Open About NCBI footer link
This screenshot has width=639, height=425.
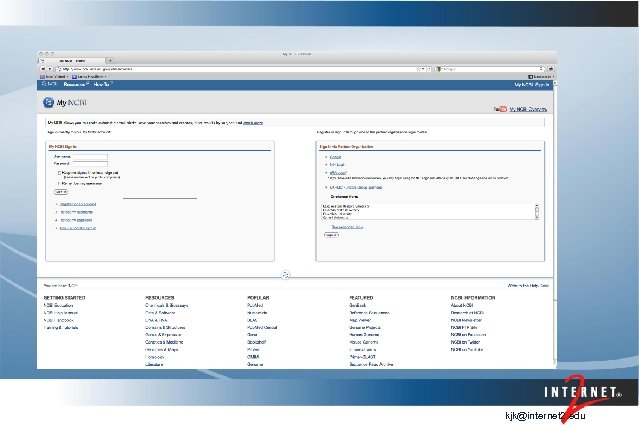pos(462,305)
